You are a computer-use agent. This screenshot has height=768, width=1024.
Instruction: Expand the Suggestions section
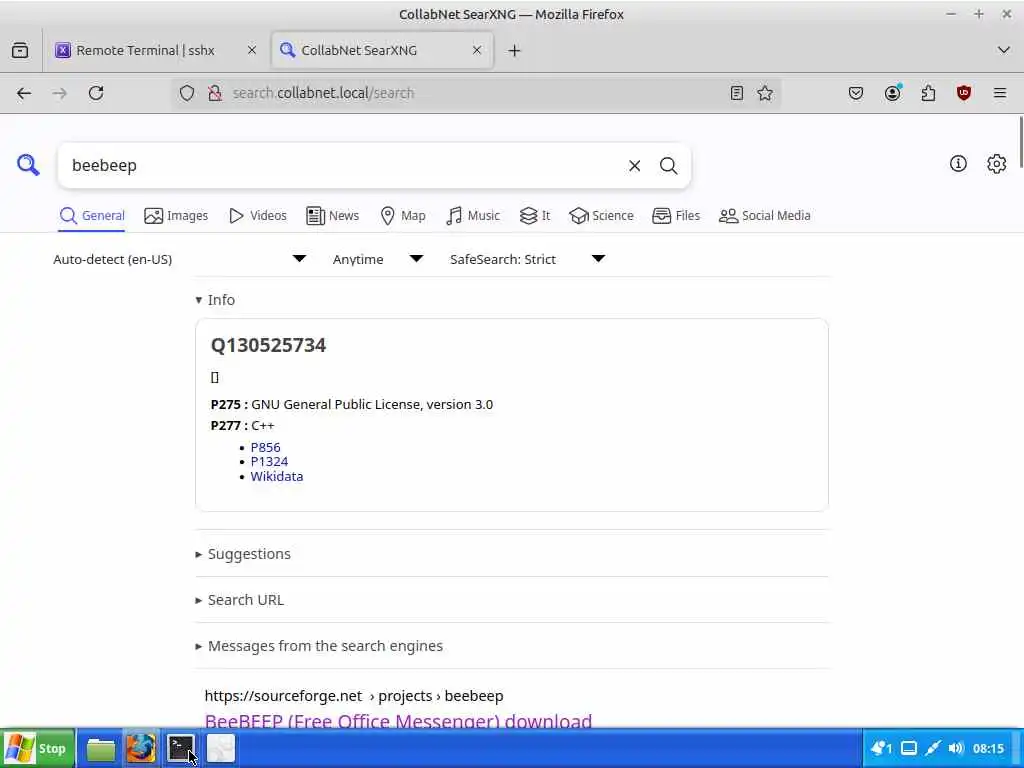pos(243,554)
